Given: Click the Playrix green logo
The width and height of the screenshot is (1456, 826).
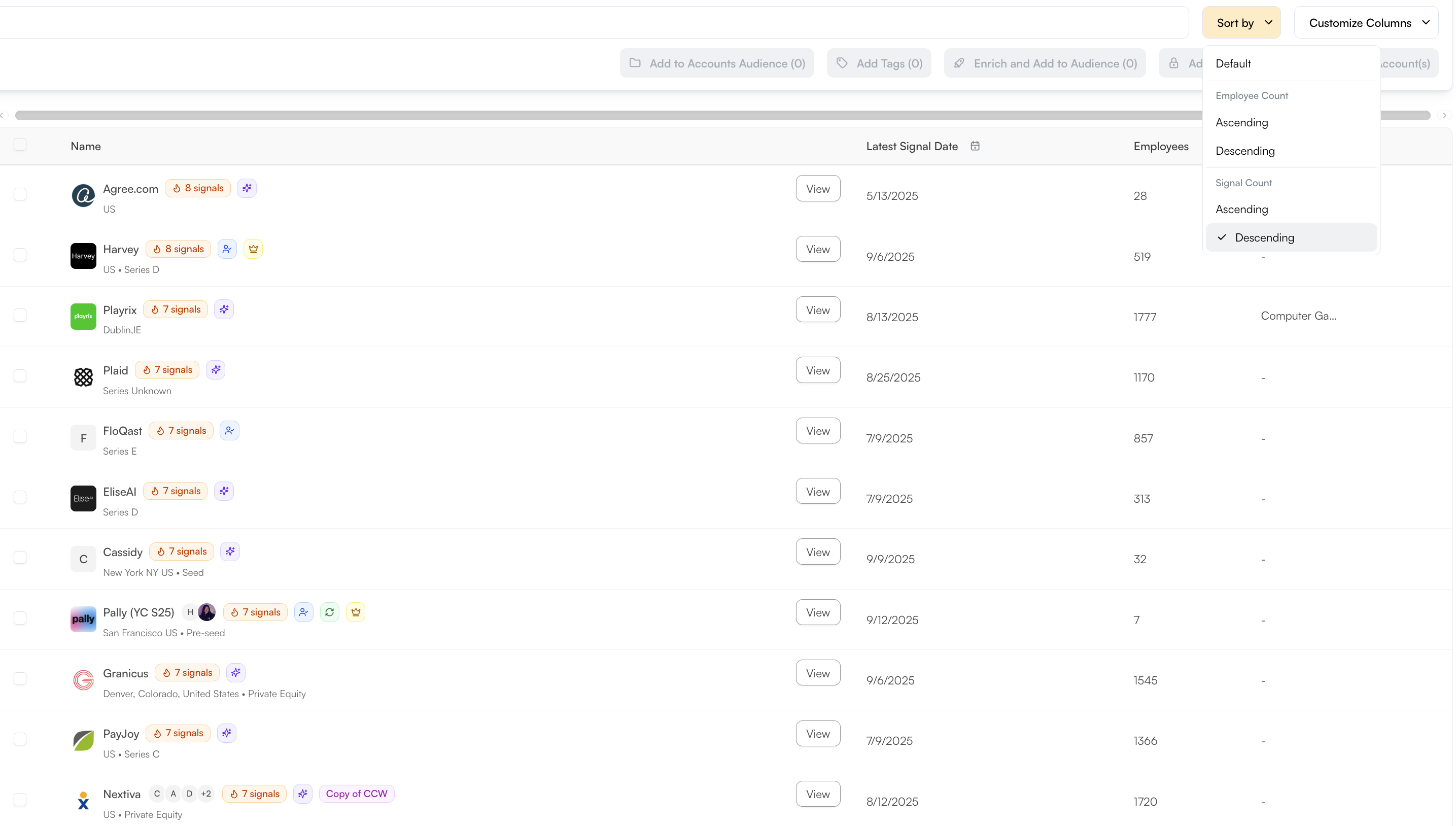Looking at the screenshot, I should coord(83,317).
